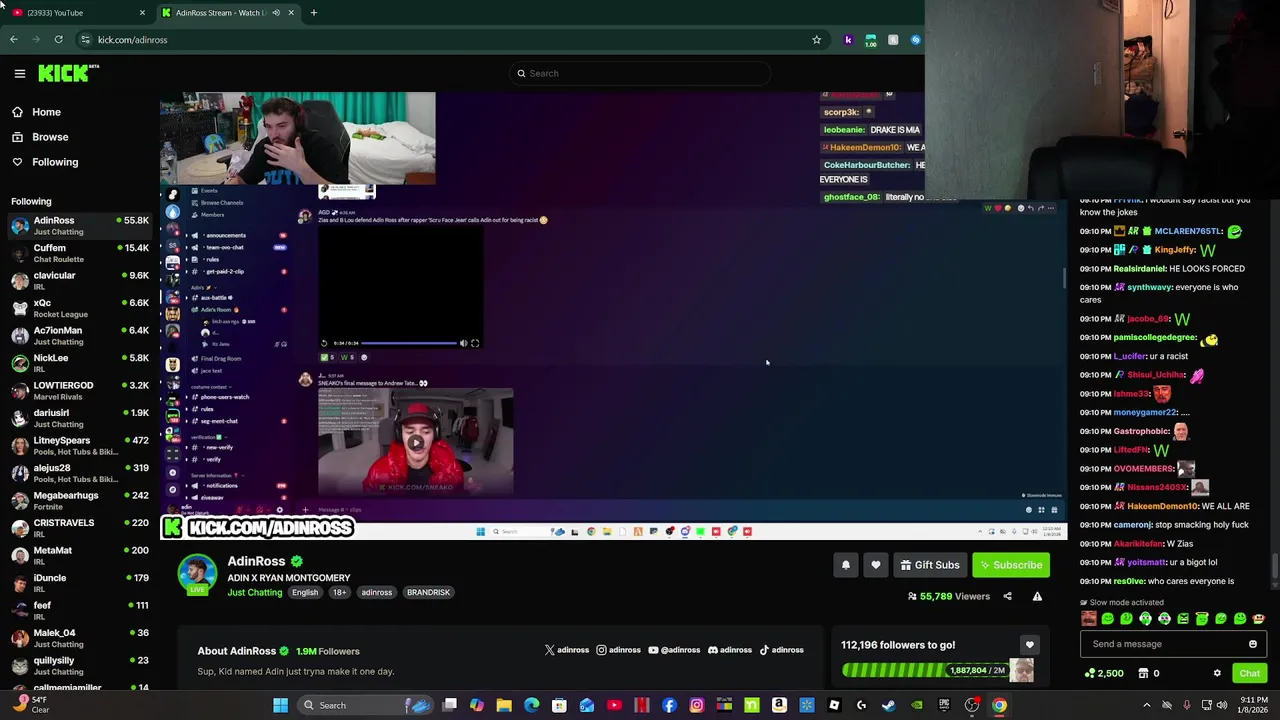
Task: Report the stream using the warning icon
Action: tap(1037, 596)
